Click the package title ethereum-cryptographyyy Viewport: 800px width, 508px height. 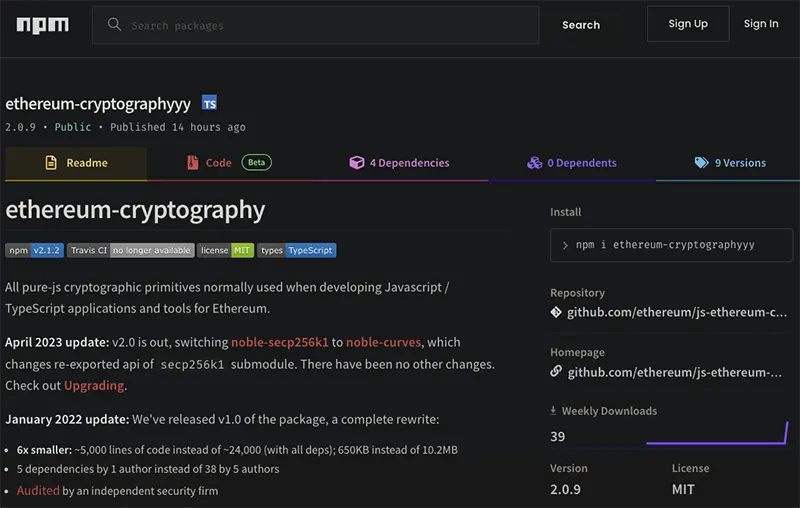tap(98, 104)
